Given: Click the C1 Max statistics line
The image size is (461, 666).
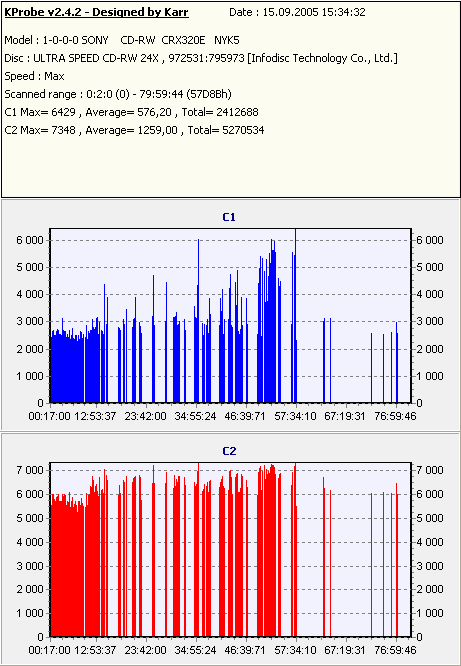Looking at the screenshot, I should pos(131,112).
